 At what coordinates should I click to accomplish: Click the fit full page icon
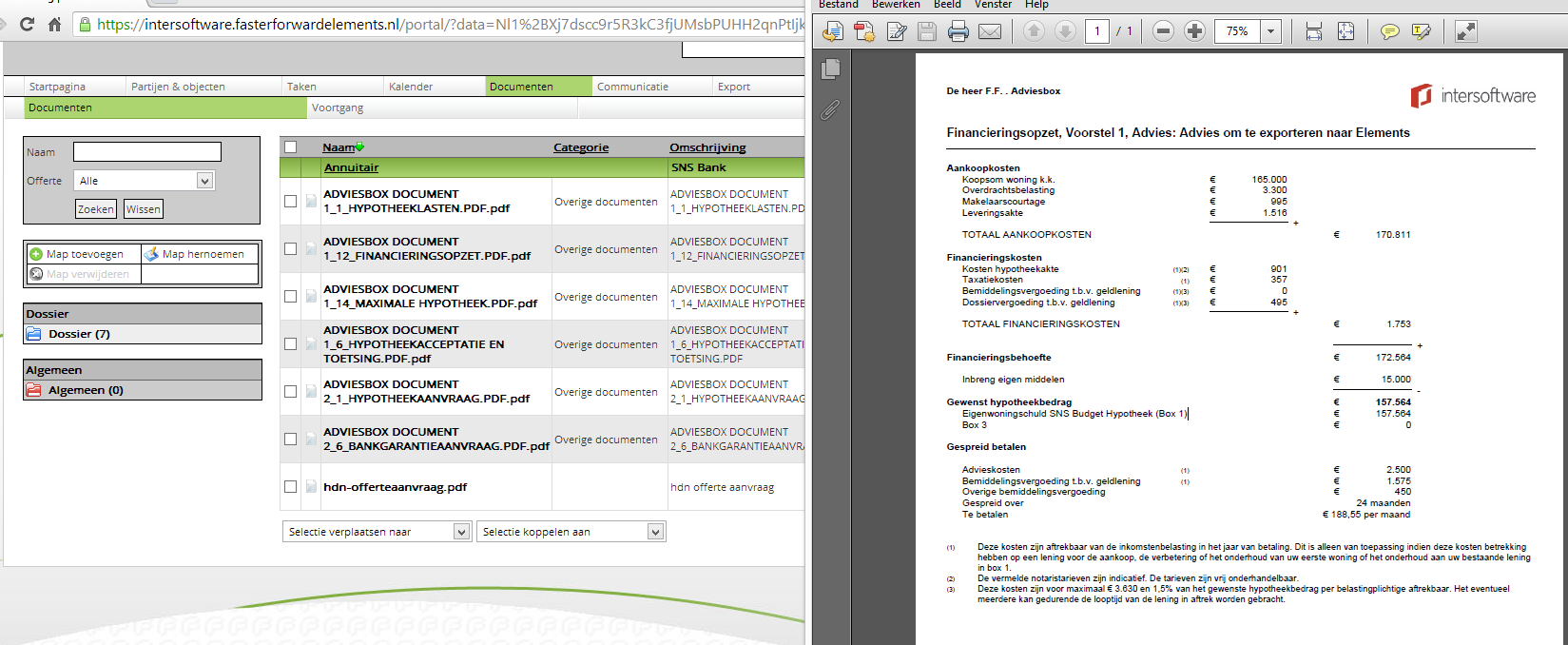pyautogui.click(x=1345, y=31)
